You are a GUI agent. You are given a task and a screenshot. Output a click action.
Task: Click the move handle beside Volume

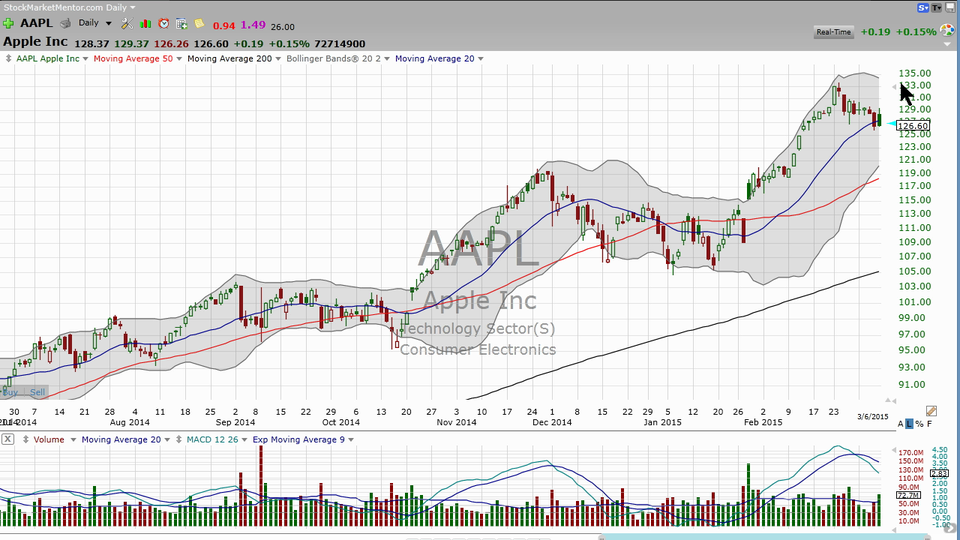pyautogui.click(x=26, y=440)
